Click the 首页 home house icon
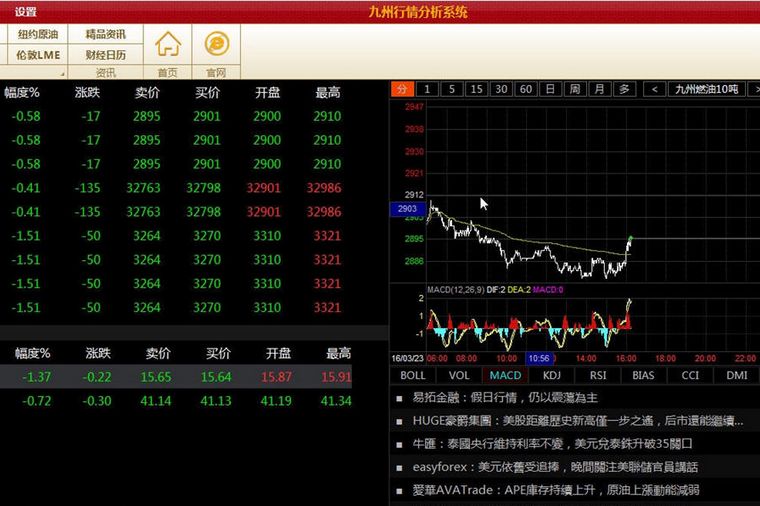 [x=168, y=44]
